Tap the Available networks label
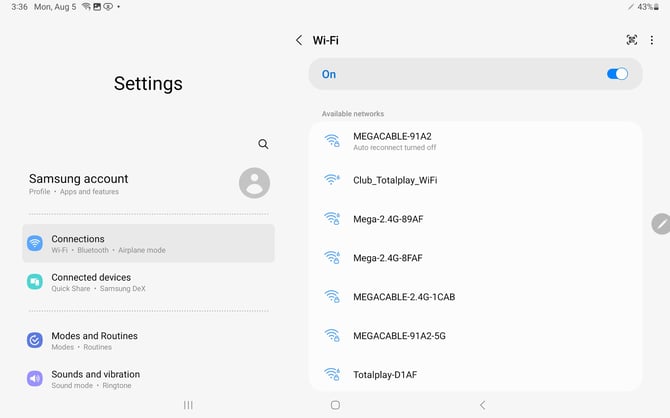Image resolution: width=670 pixels, height=418 pixels. click(x=353, y=114)
